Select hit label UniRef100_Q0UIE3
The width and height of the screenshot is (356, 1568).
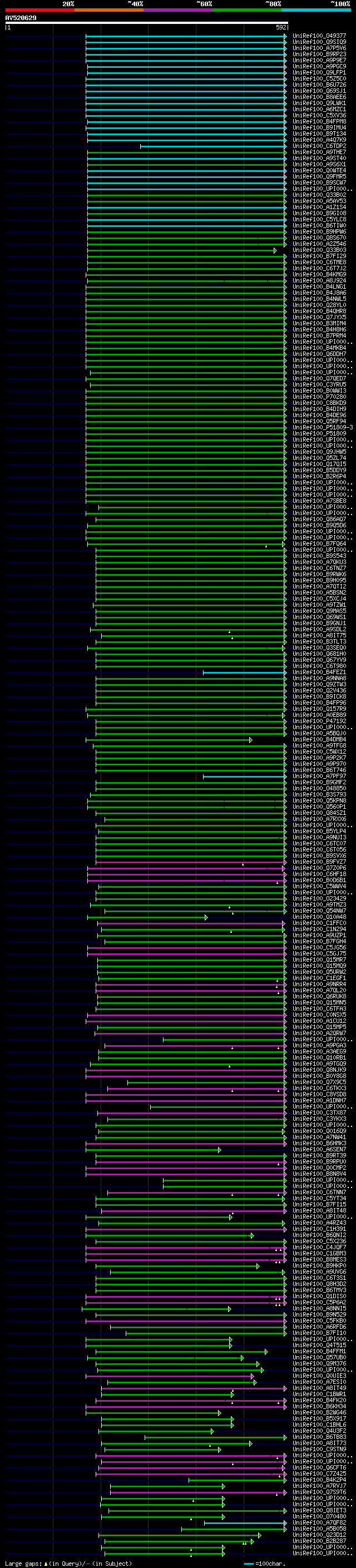[x=319, y=1376]
